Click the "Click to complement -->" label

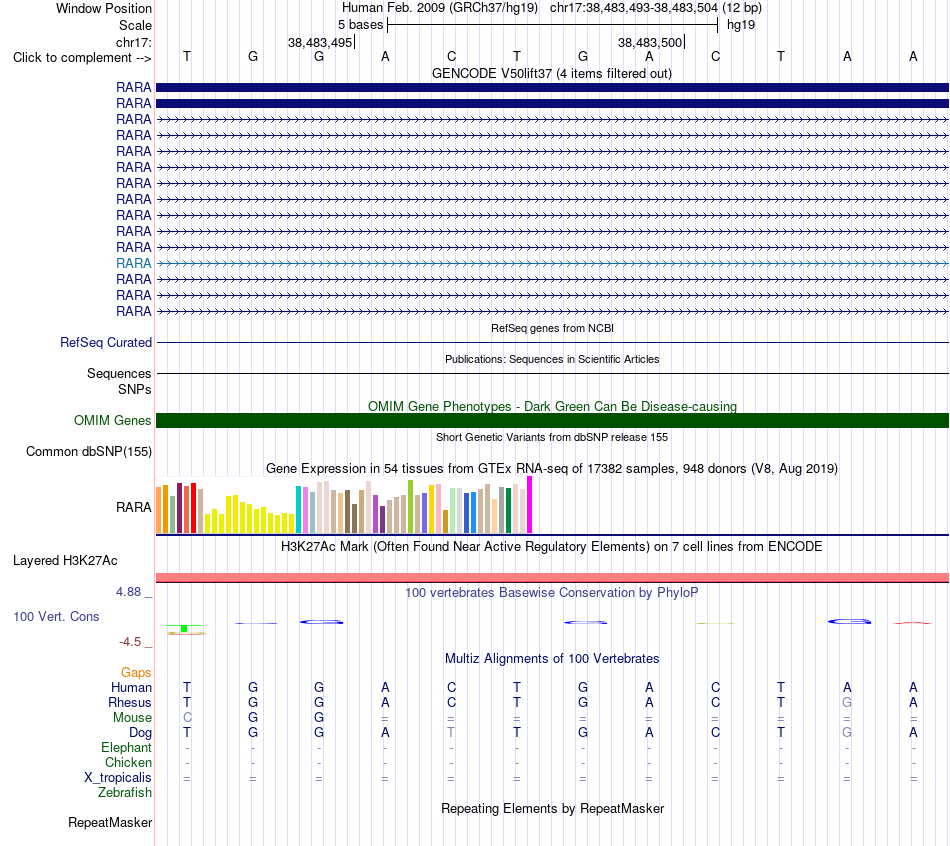[x=82, y=58]
